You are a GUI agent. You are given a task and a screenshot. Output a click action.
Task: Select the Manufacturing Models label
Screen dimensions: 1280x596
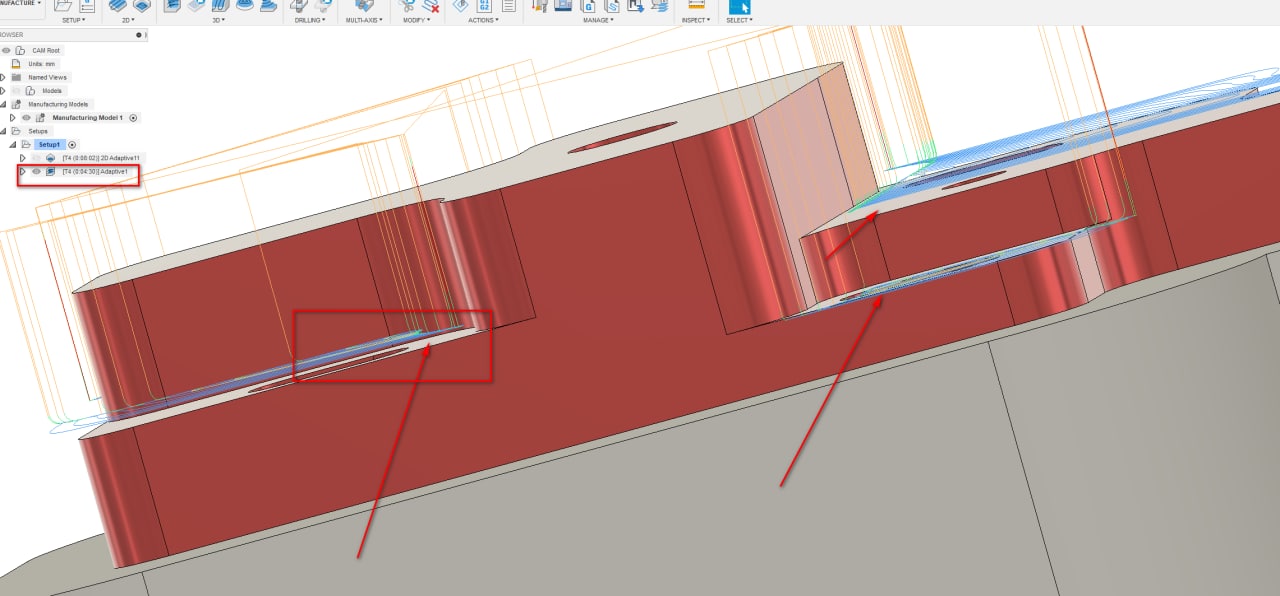click(58, 104)
